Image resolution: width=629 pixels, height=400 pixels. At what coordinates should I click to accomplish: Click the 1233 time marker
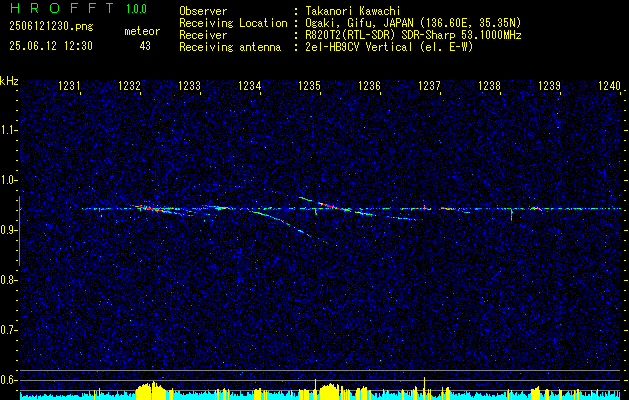[189, 85]
